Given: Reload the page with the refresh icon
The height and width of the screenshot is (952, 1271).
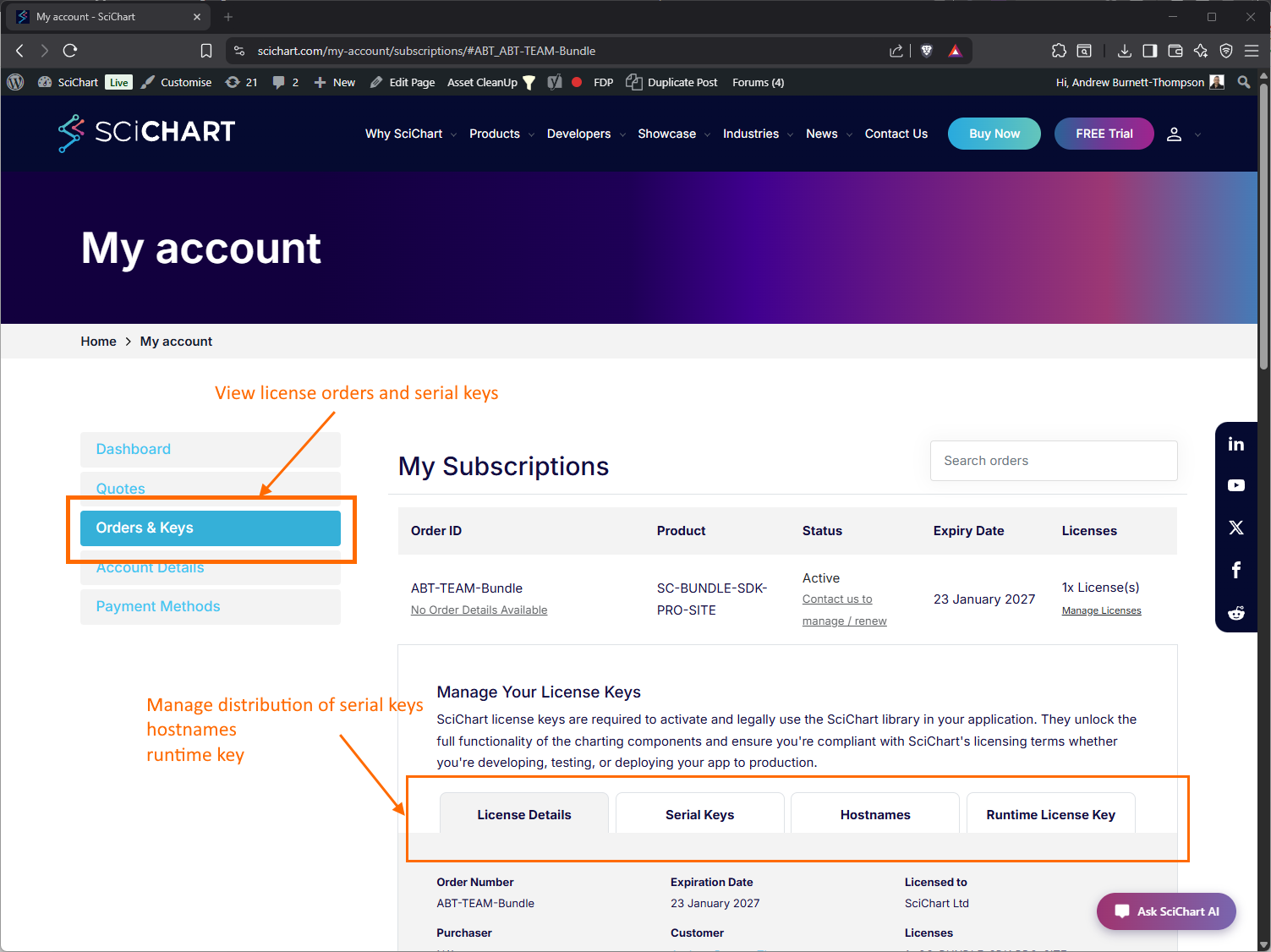Looking at the screenshot, I should tap(70, 51).
